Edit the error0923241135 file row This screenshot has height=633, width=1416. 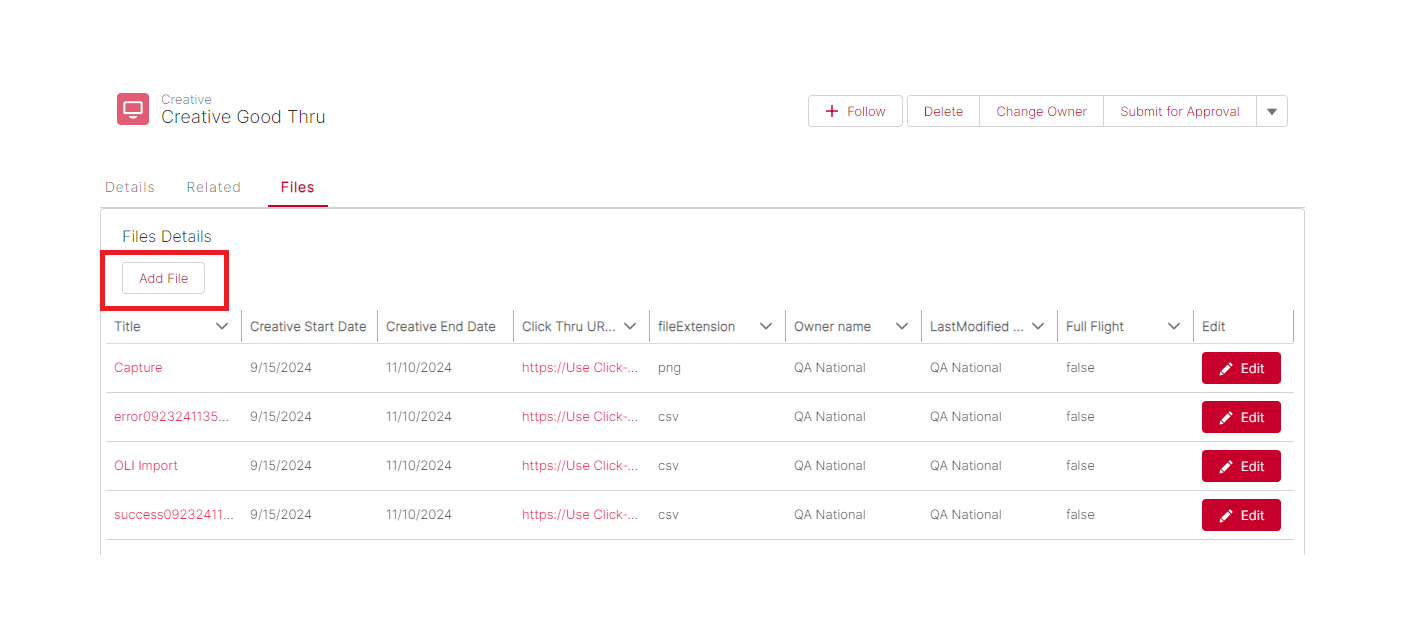click(1241, 417)
